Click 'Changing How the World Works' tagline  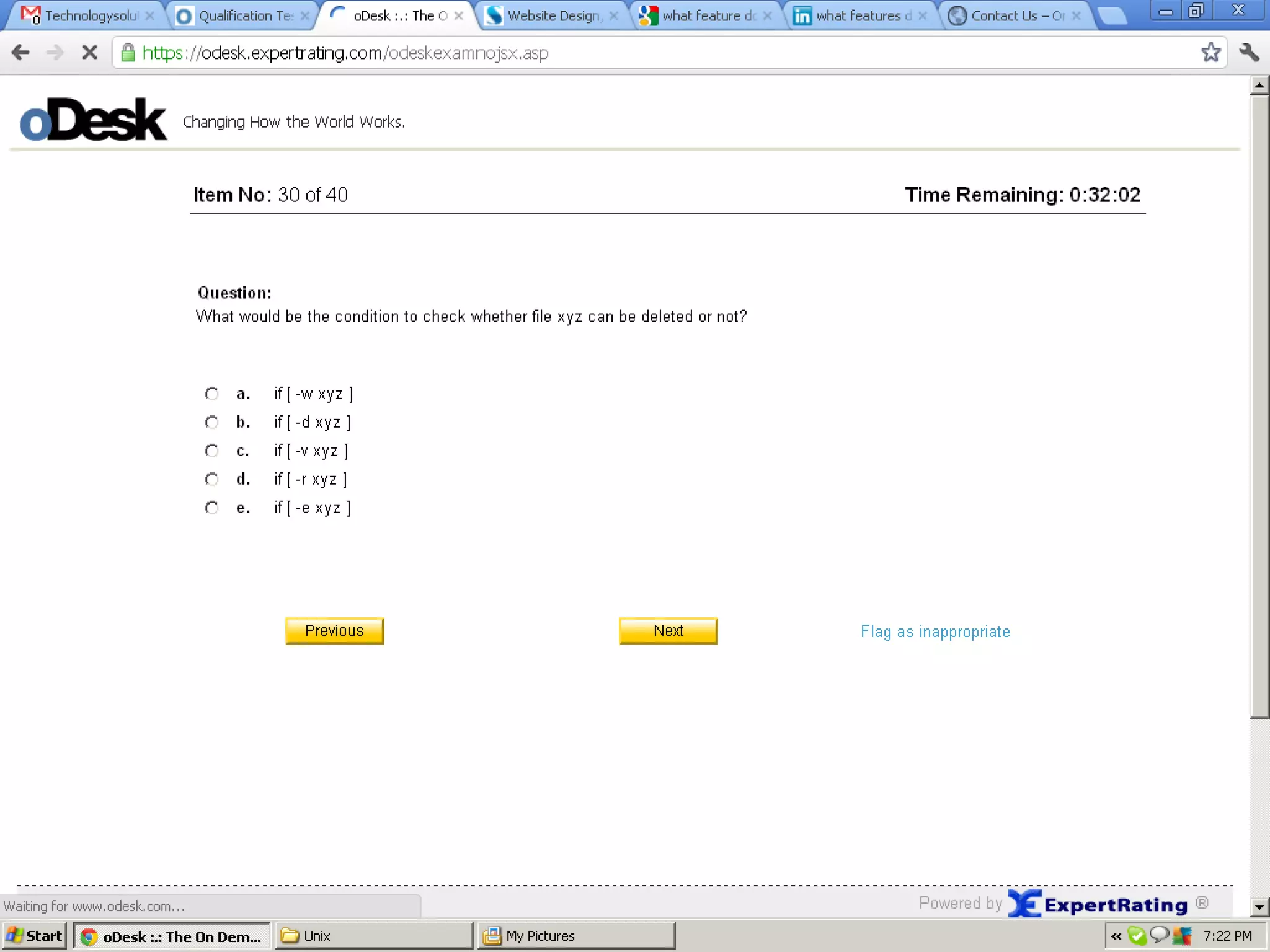pyautogui.click(x=294, y=122)
